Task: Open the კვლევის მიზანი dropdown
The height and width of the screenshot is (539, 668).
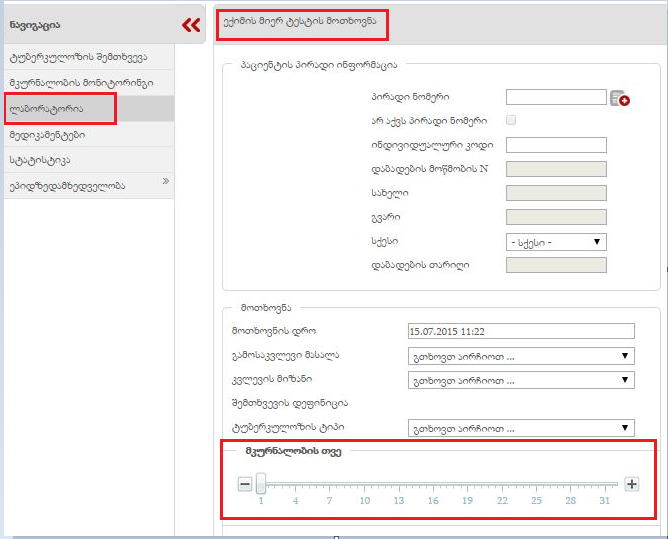Action: 521,380
